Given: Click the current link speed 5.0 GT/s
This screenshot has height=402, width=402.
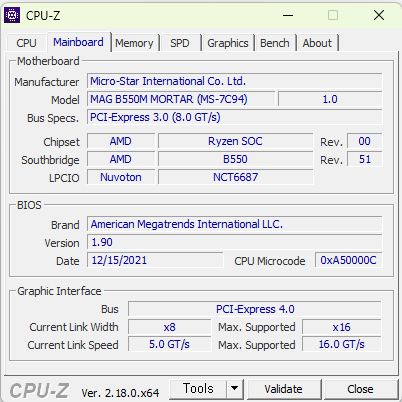Looking at the screenshot, I should tap(170, 345).
